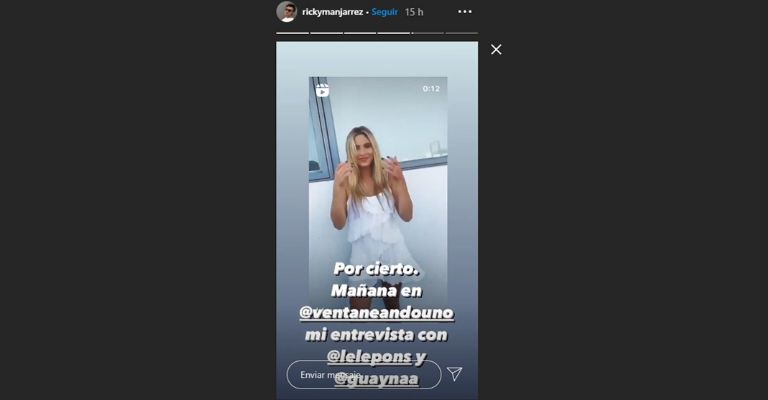The image size is (768, 400).
Task: Skip to the last story progress segment
Action: pyautogui.click(x=461, y=33)
